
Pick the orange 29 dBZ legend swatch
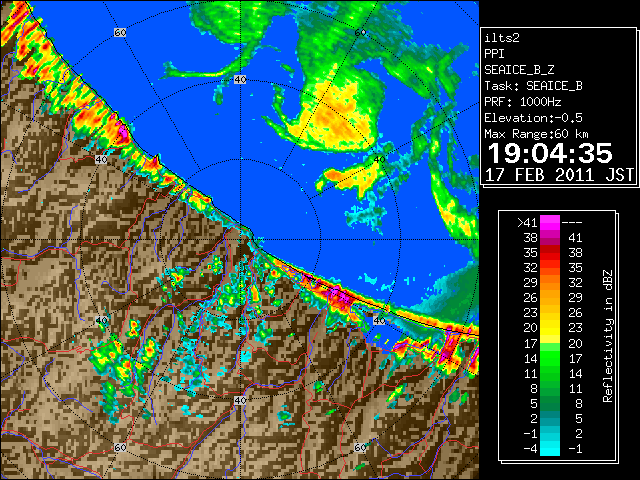point(550,283)
